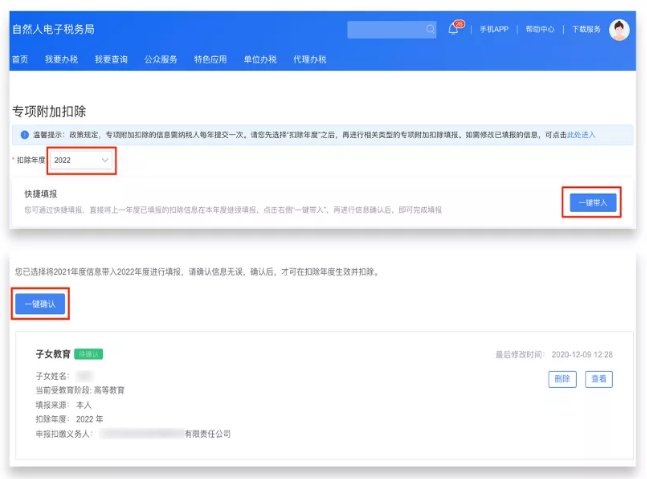Open the notification bell icon
This screenshot has height=479, width=647.
[453, 29]
